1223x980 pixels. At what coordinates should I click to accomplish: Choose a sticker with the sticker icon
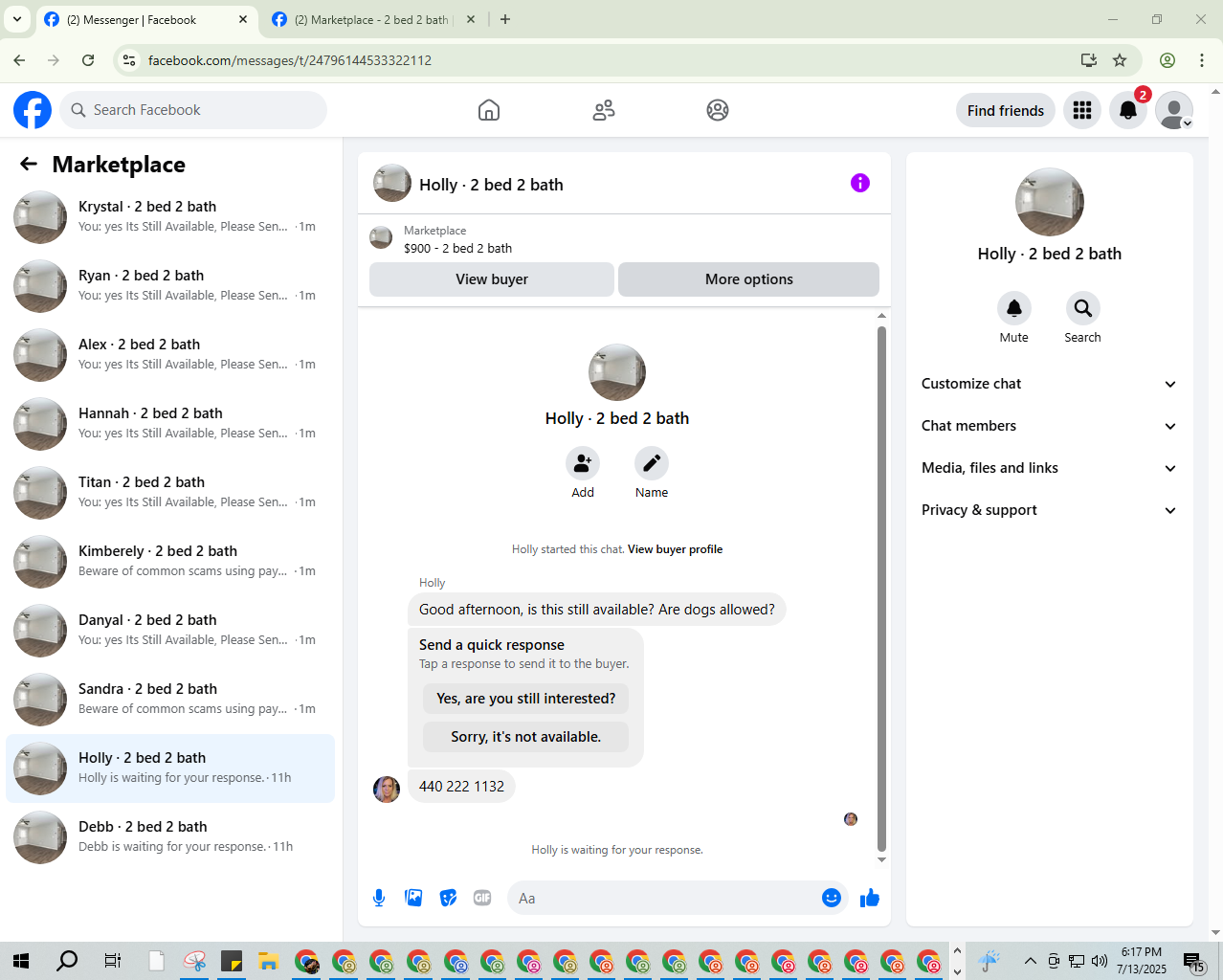[x=448, y=898]
